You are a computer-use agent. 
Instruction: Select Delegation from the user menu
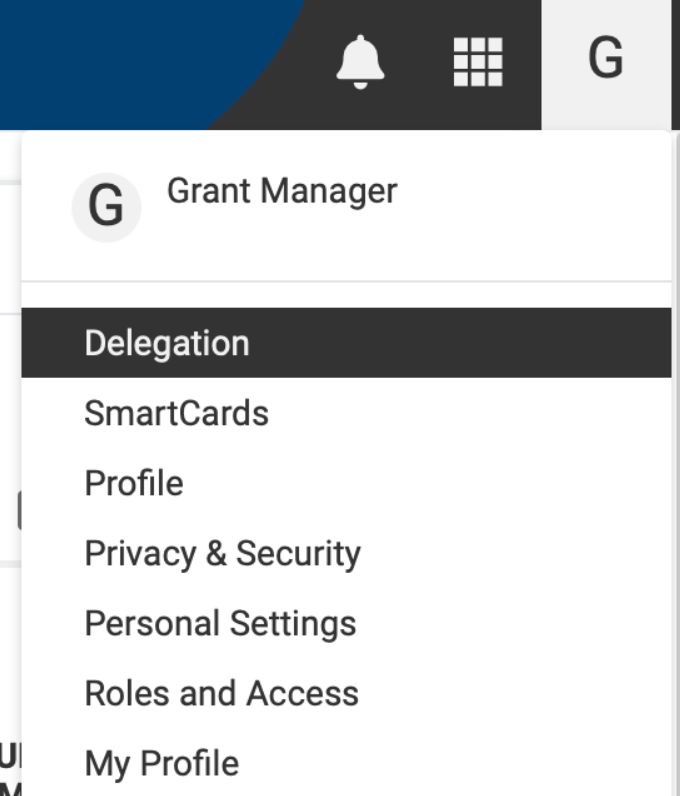346,343
